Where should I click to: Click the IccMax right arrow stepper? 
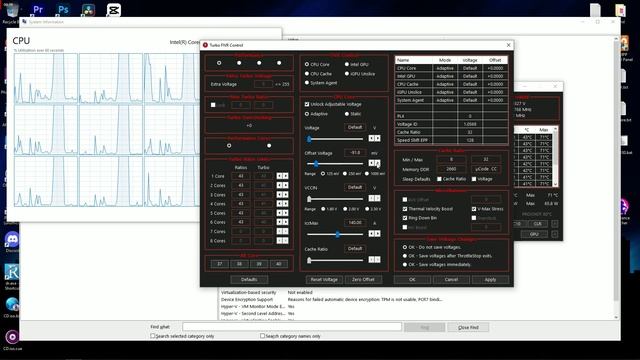tap(378, 233)
